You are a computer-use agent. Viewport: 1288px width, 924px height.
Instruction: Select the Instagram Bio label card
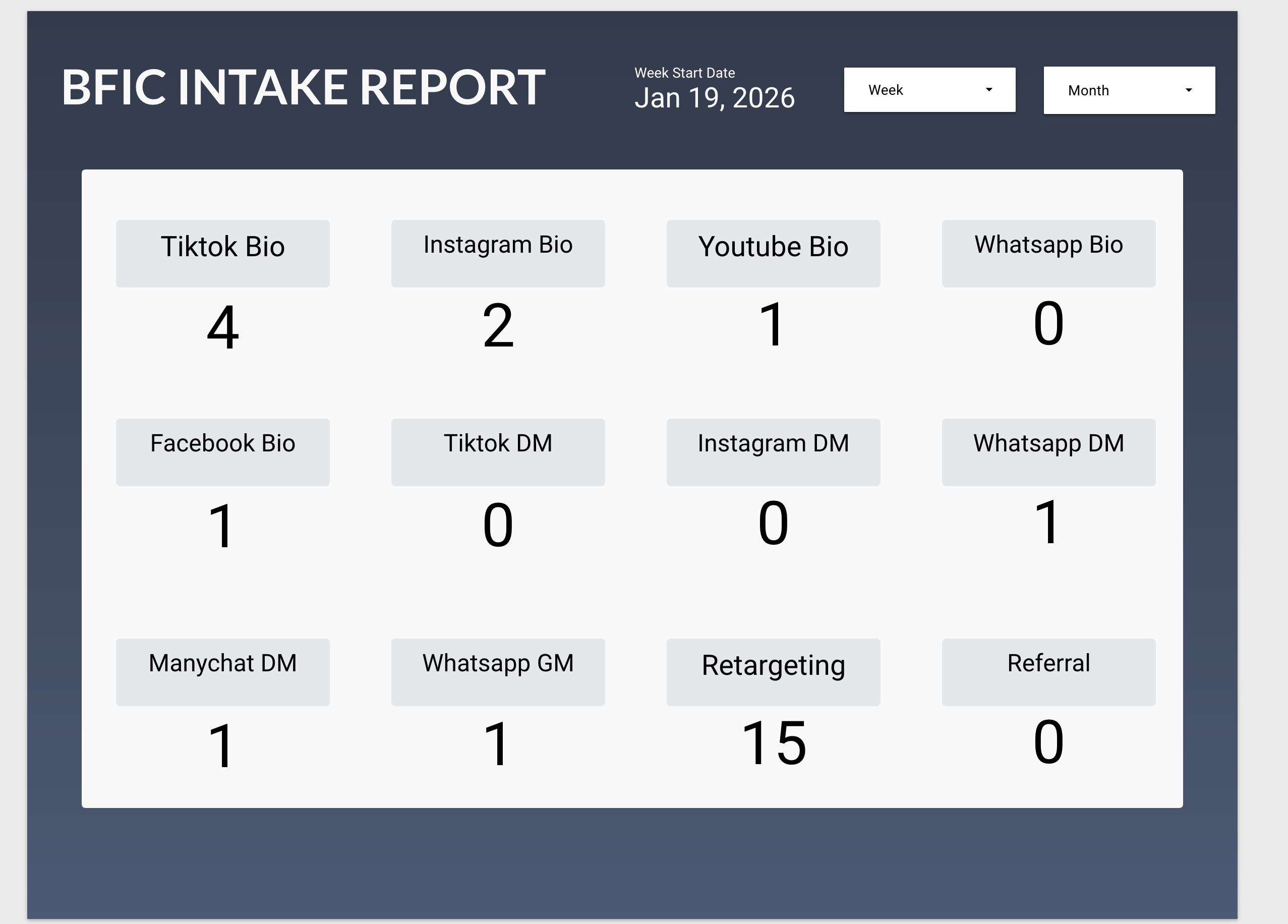[497, 253]
